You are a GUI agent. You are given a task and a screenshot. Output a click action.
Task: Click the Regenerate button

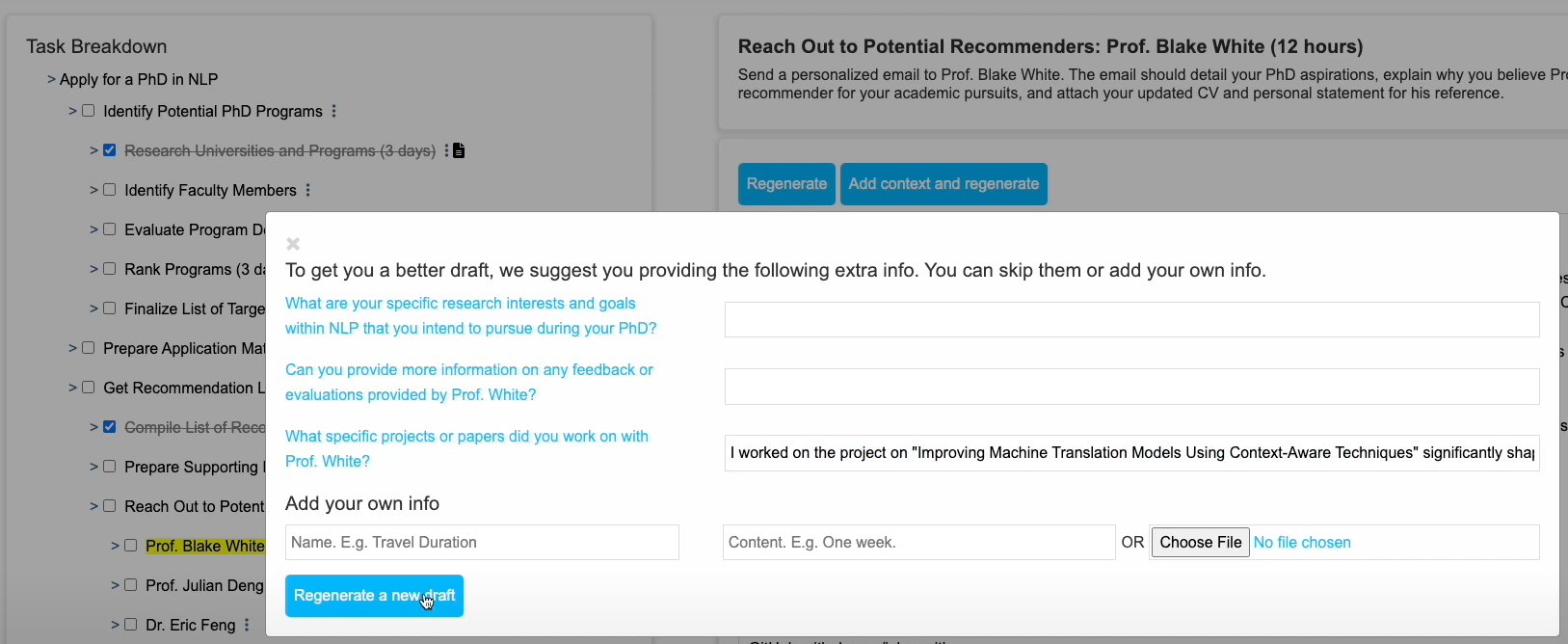[786, 184]
